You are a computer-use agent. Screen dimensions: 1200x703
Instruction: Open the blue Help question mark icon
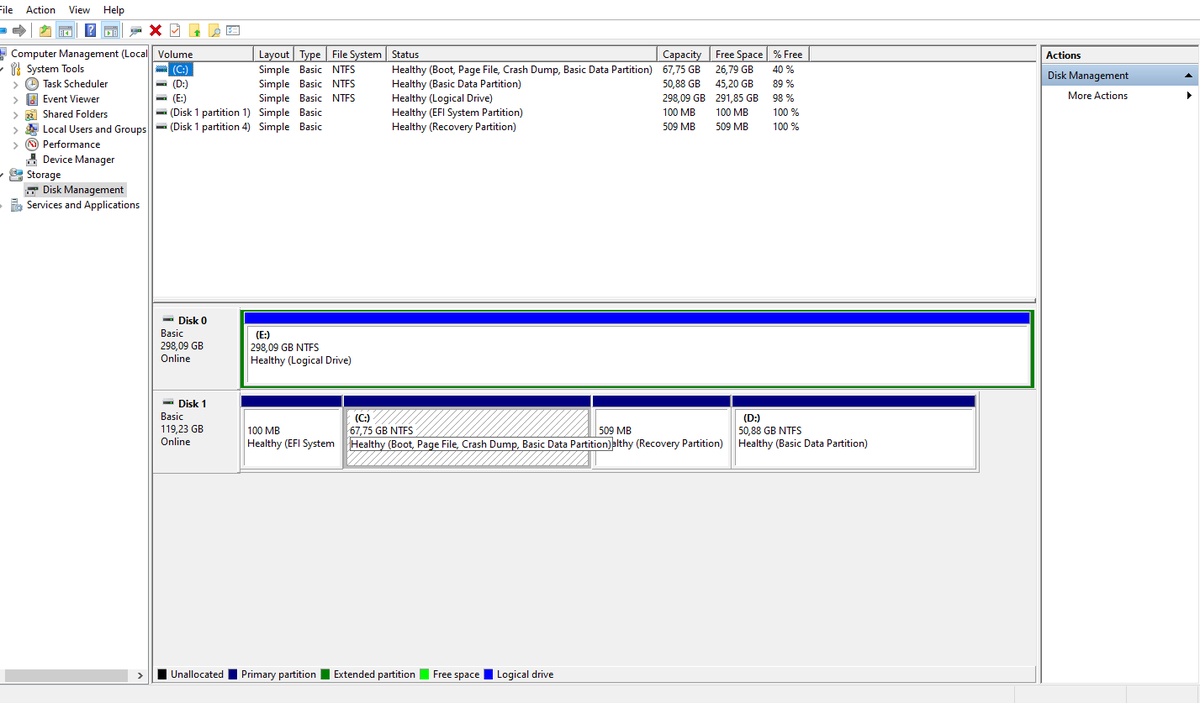(x=90, y=30)
